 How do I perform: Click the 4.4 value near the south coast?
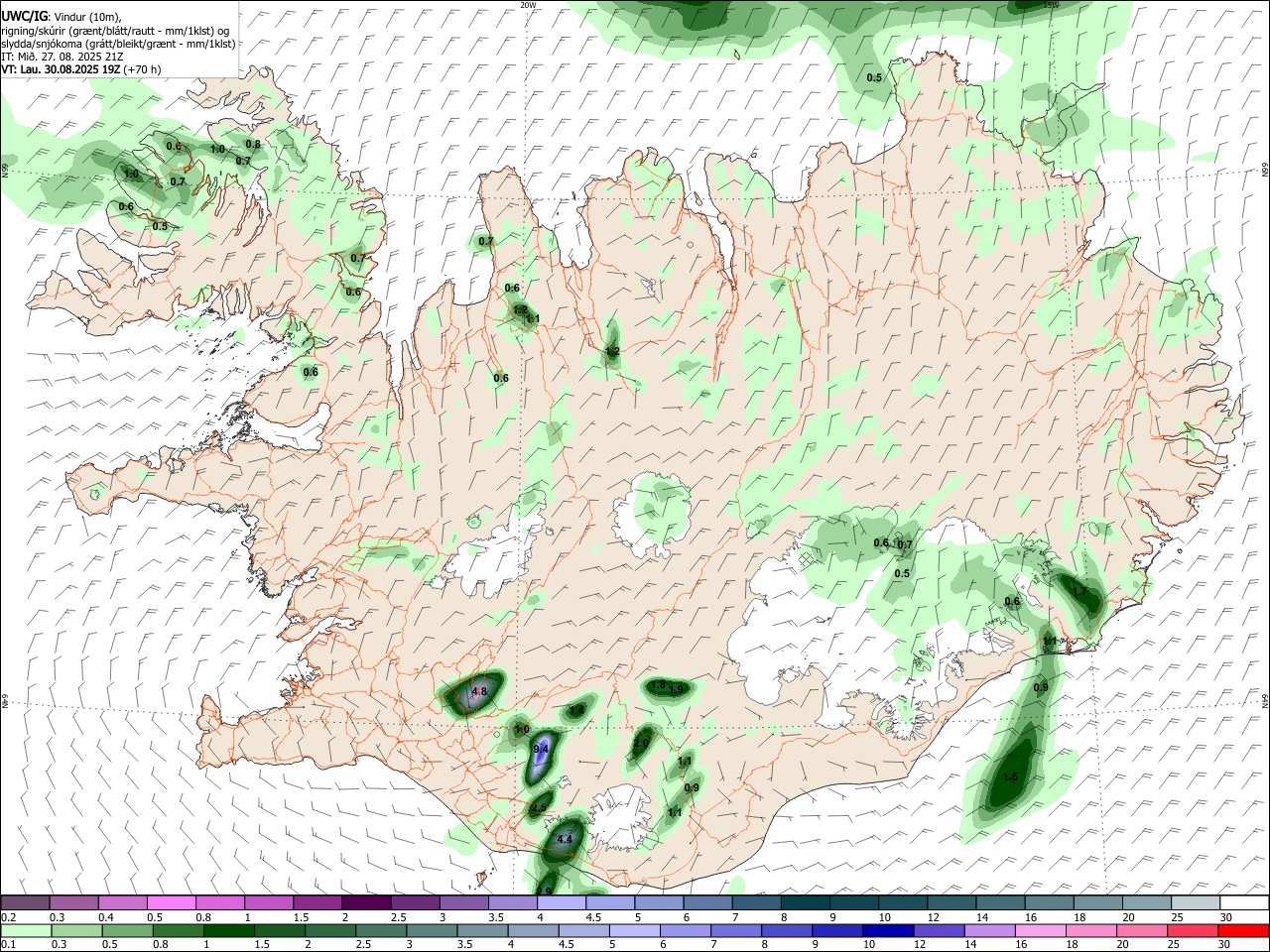[x=565, y=840]
